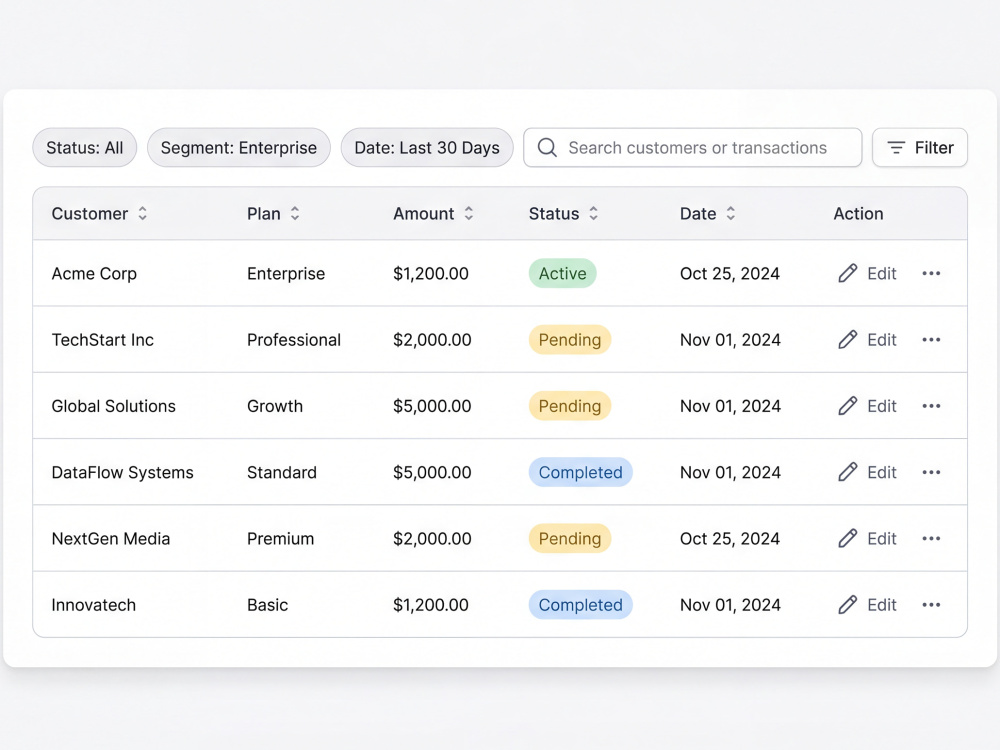Click the $5,000.00 amount for DataFlow Systems

[x=432, y=473]
